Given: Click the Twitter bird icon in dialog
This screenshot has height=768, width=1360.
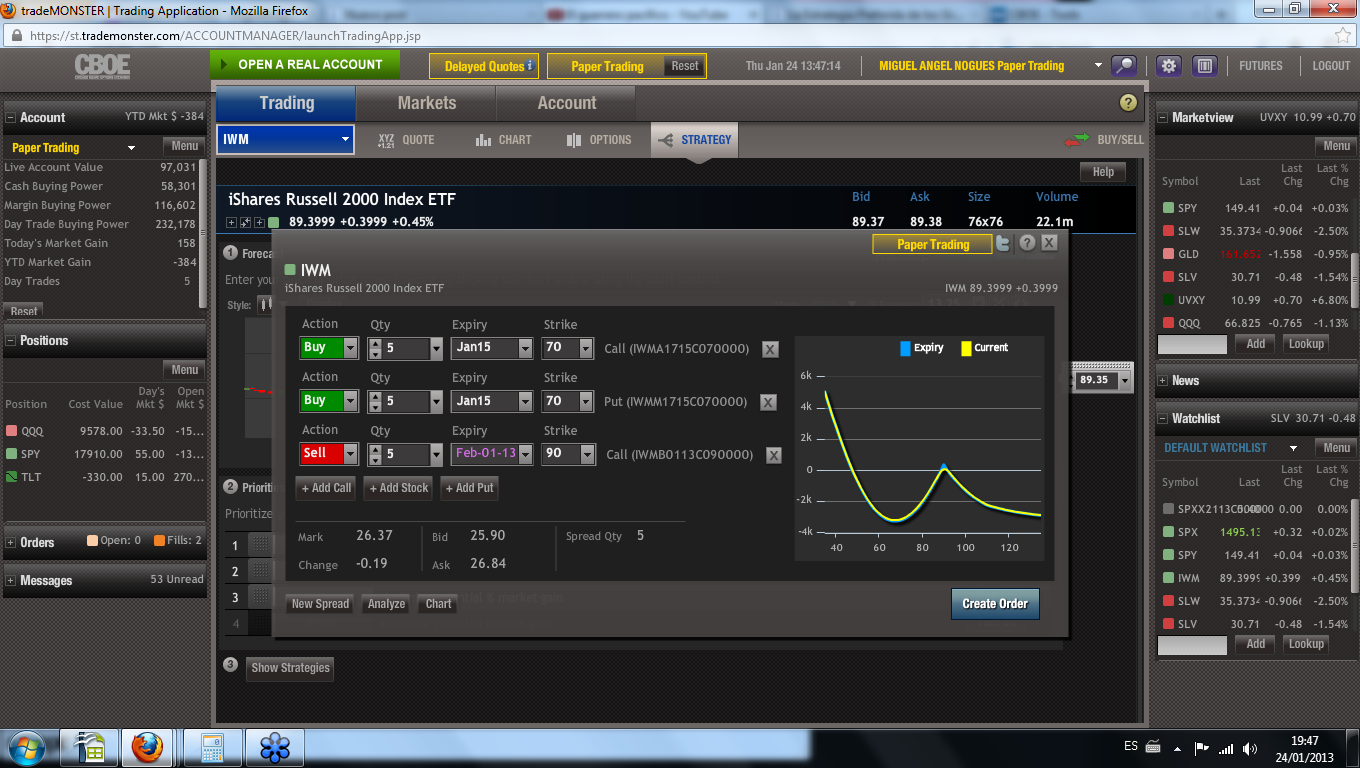Looking at the screenshot, I should pyautogui.click(x=1003, y=243).
